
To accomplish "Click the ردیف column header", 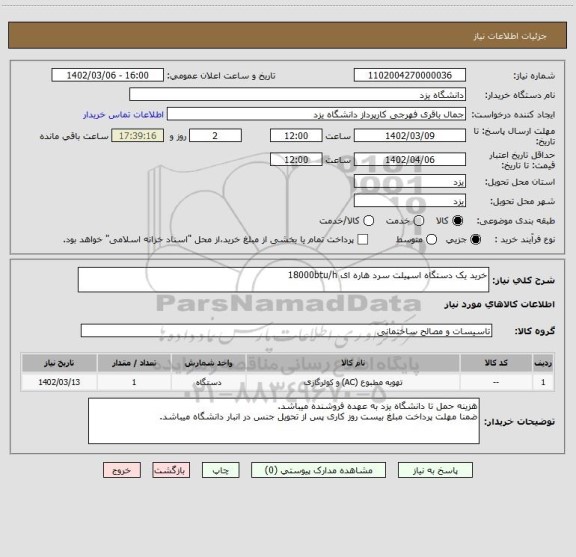I will pos(543,363).
